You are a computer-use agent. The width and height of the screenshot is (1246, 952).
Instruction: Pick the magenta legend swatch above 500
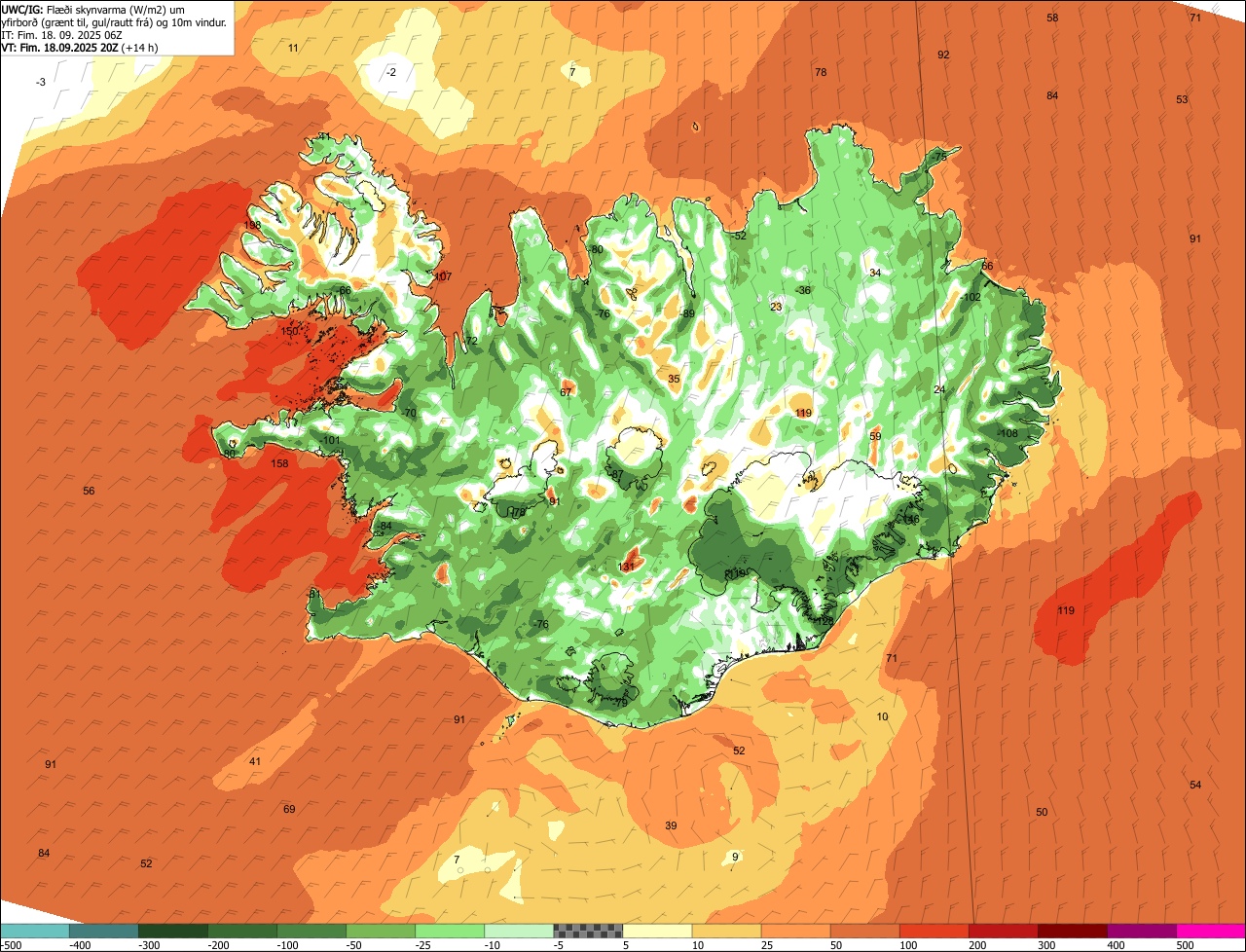click(x=1211, y=931)
